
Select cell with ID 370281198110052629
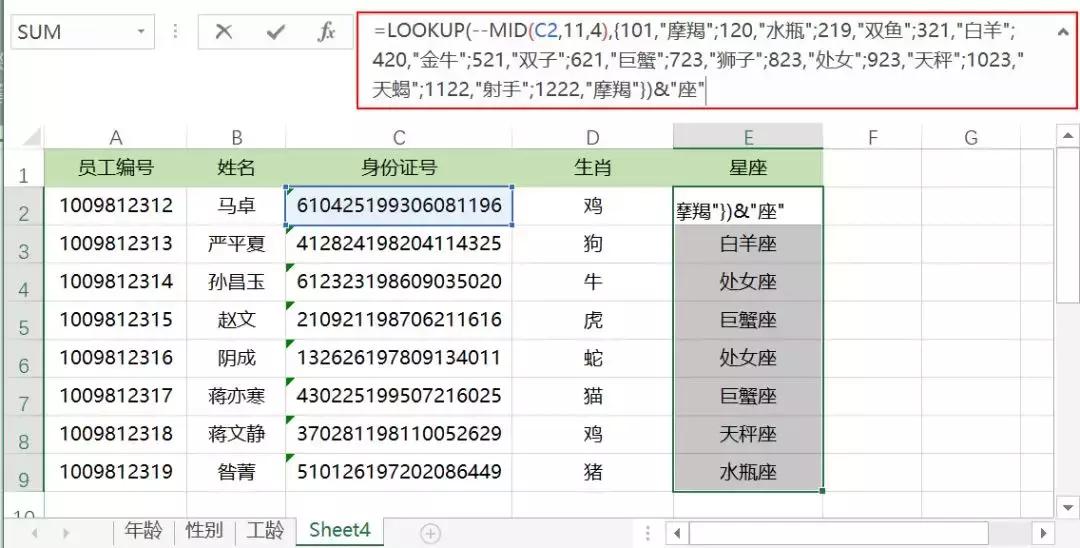(399, 434)
